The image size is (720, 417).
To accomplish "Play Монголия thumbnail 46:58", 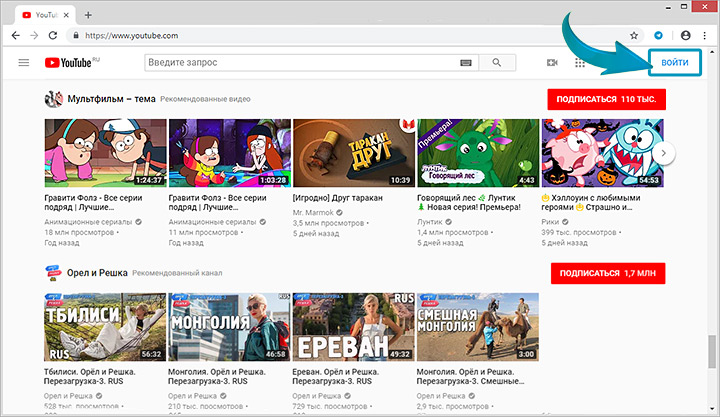I will click(229, 327).
